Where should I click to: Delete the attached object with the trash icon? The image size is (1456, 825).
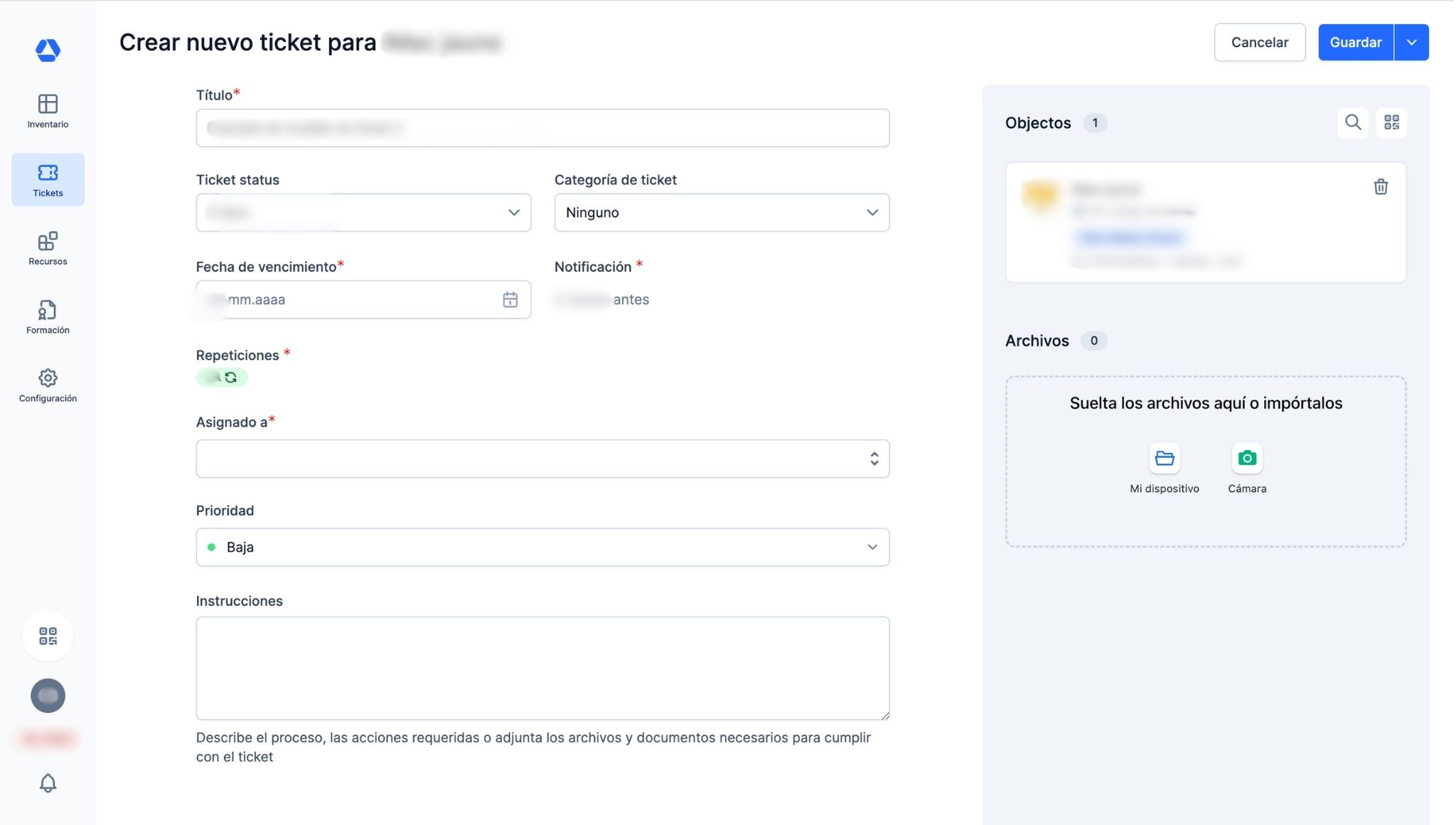[1381, 187]
